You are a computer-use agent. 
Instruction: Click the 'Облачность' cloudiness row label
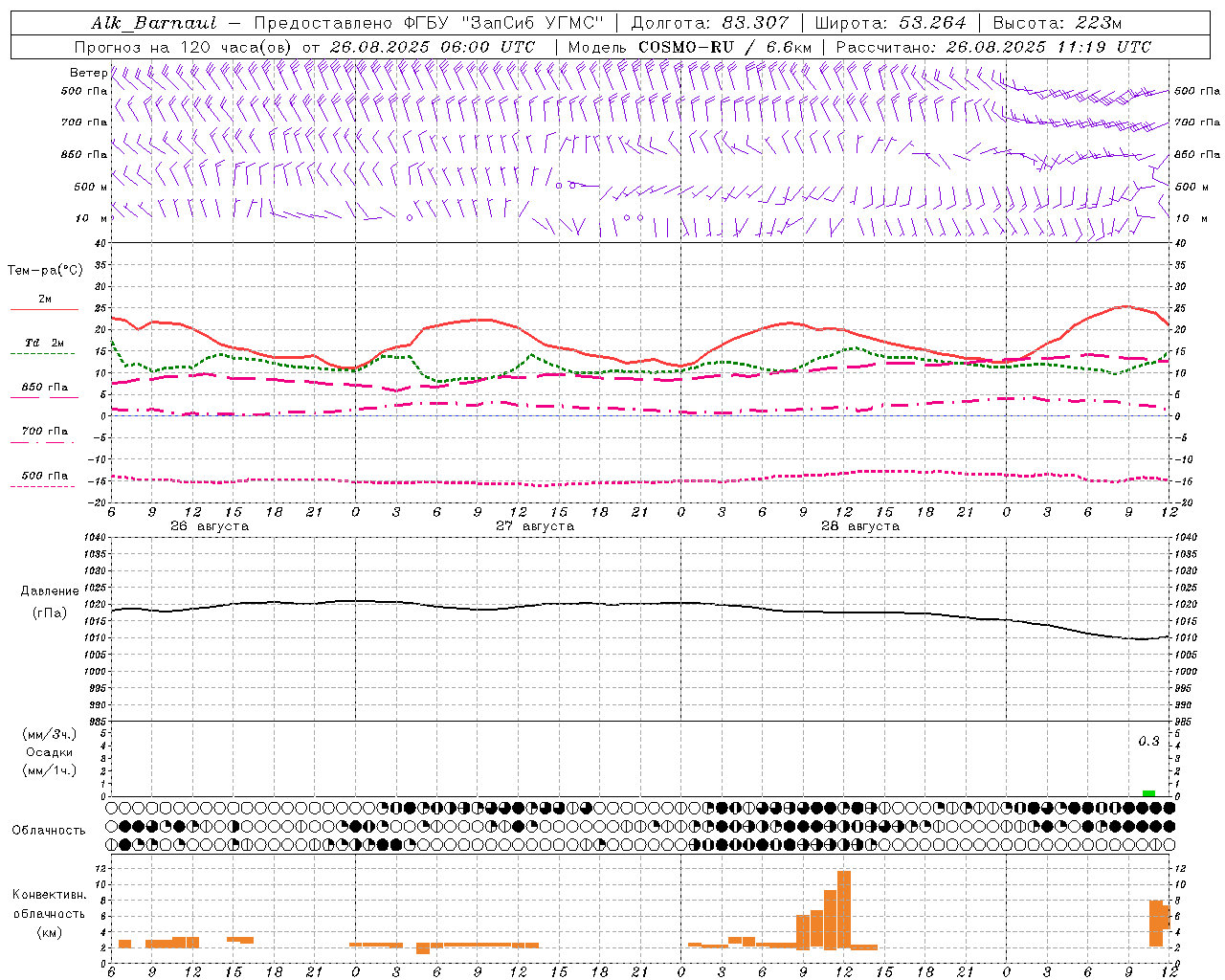pos(49,831)
